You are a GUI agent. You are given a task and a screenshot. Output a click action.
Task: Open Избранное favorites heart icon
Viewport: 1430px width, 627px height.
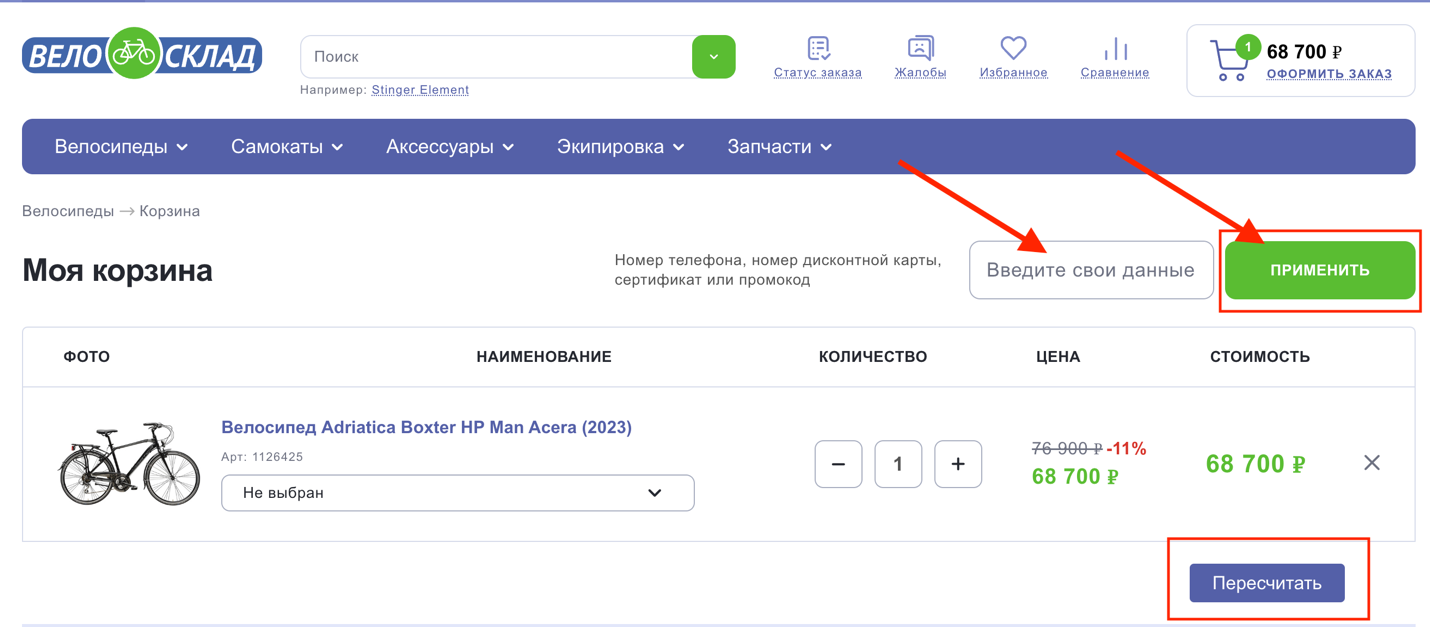pyautogui.click(x=1013, y=48)
